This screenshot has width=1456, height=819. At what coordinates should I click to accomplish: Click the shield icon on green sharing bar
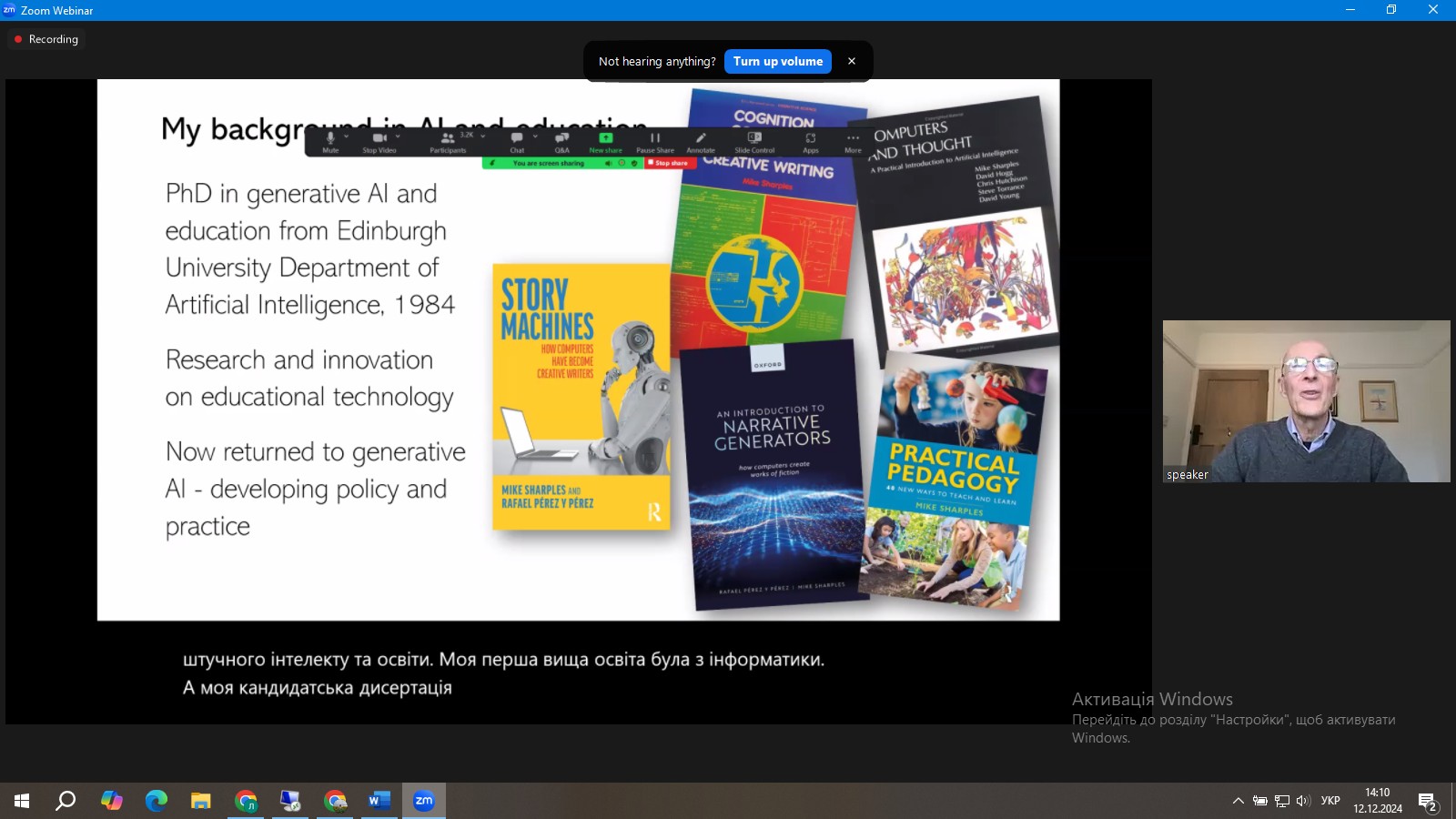pos(634,163)
